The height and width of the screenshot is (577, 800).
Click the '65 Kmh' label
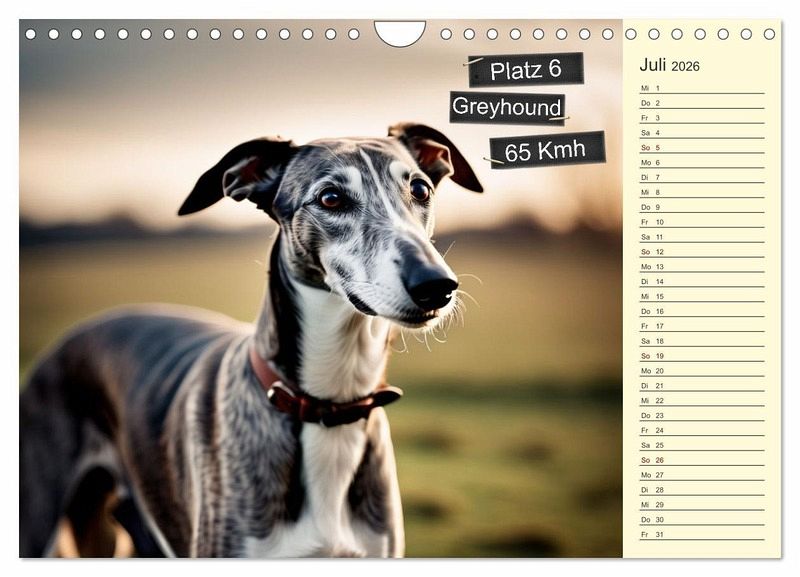click(547, 150)
